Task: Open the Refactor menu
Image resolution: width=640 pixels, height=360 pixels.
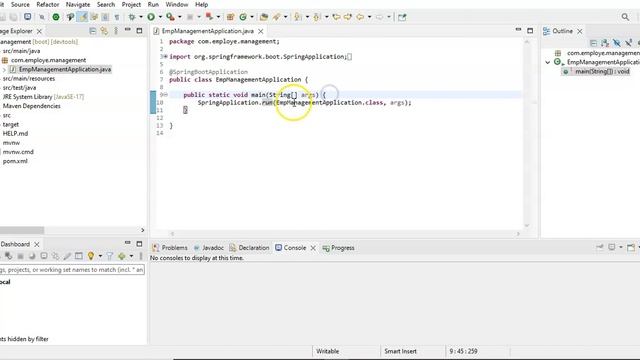Action: [x=48, y=4]
